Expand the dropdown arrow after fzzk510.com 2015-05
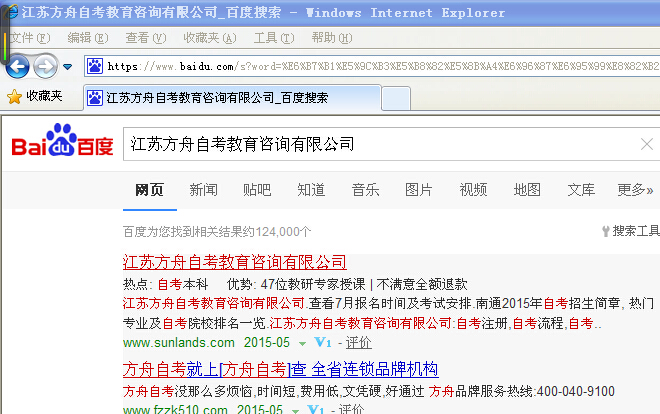This screenshot has height=414, width=660. (295, 411)
